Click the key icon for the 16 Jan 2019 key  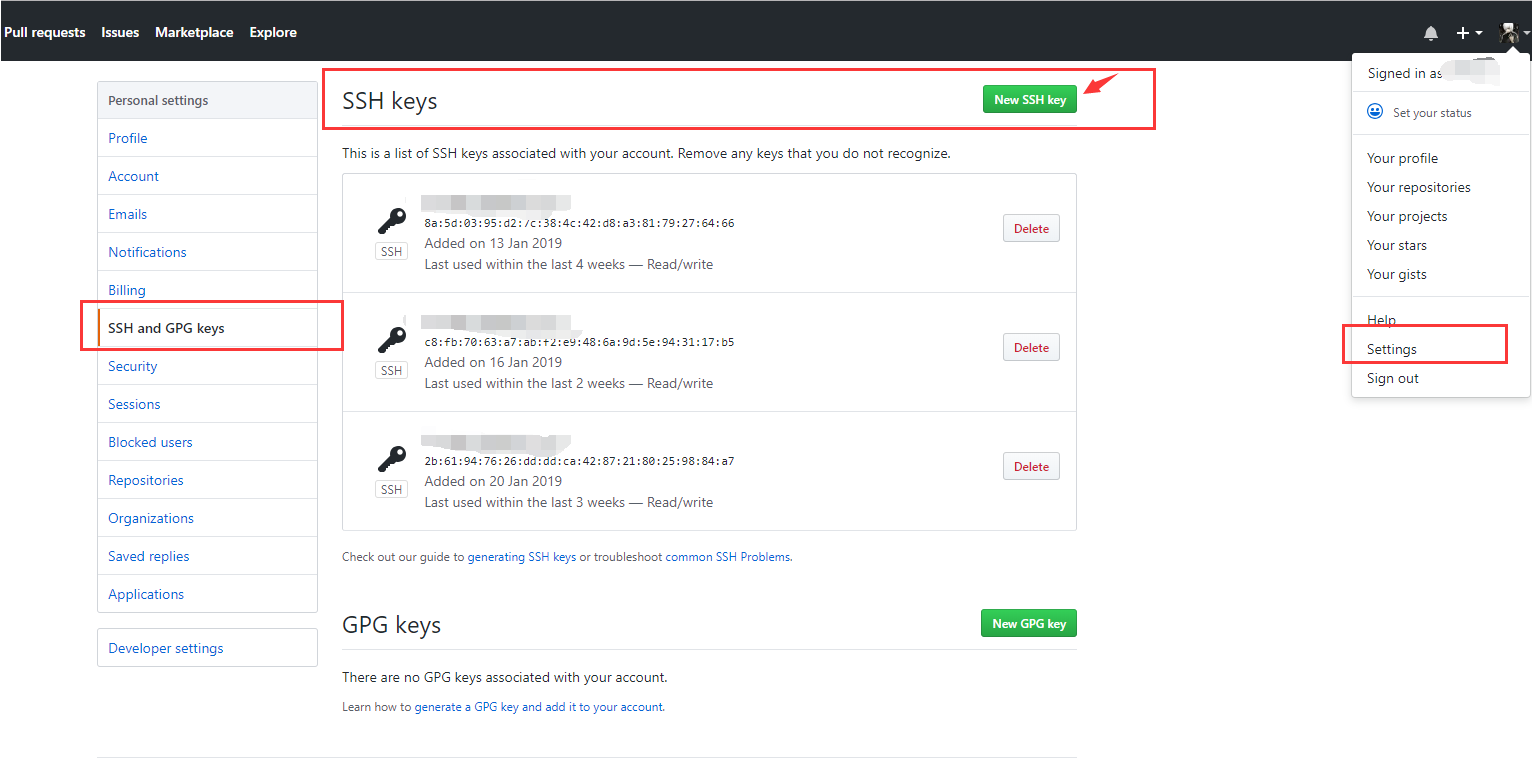[391, 340]
